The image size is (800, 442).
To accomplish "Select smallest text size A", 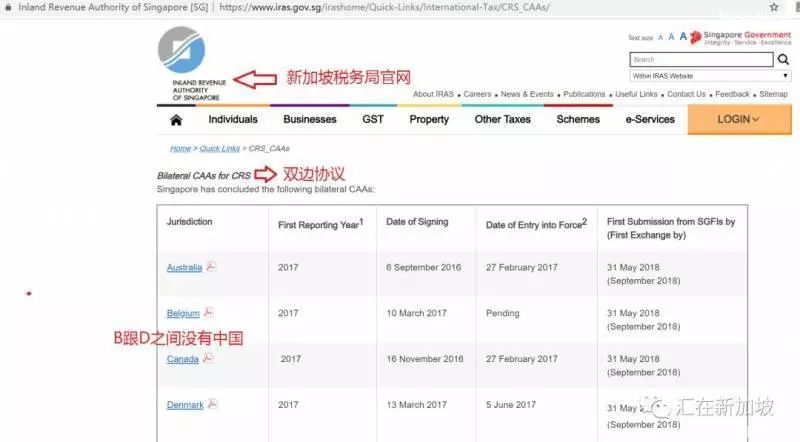I will [x=660, y=38].
